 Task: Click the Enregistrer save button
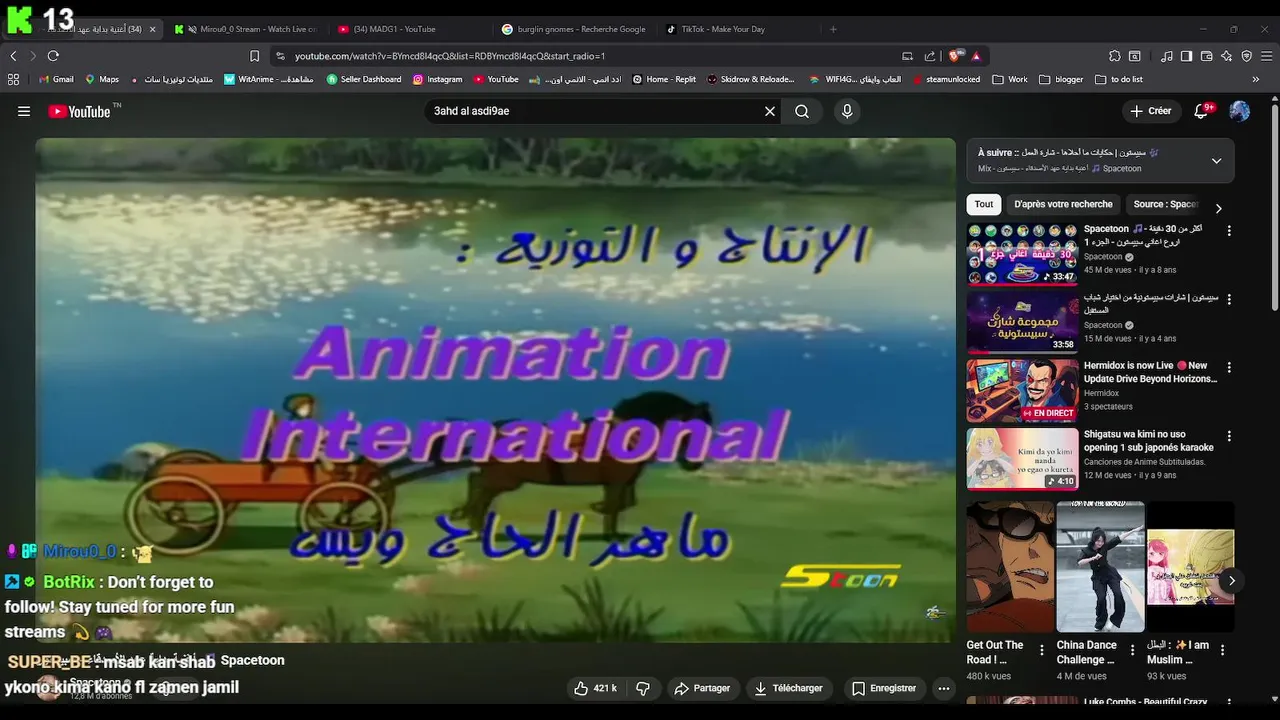pyautogui.click(x=884, y=688)
